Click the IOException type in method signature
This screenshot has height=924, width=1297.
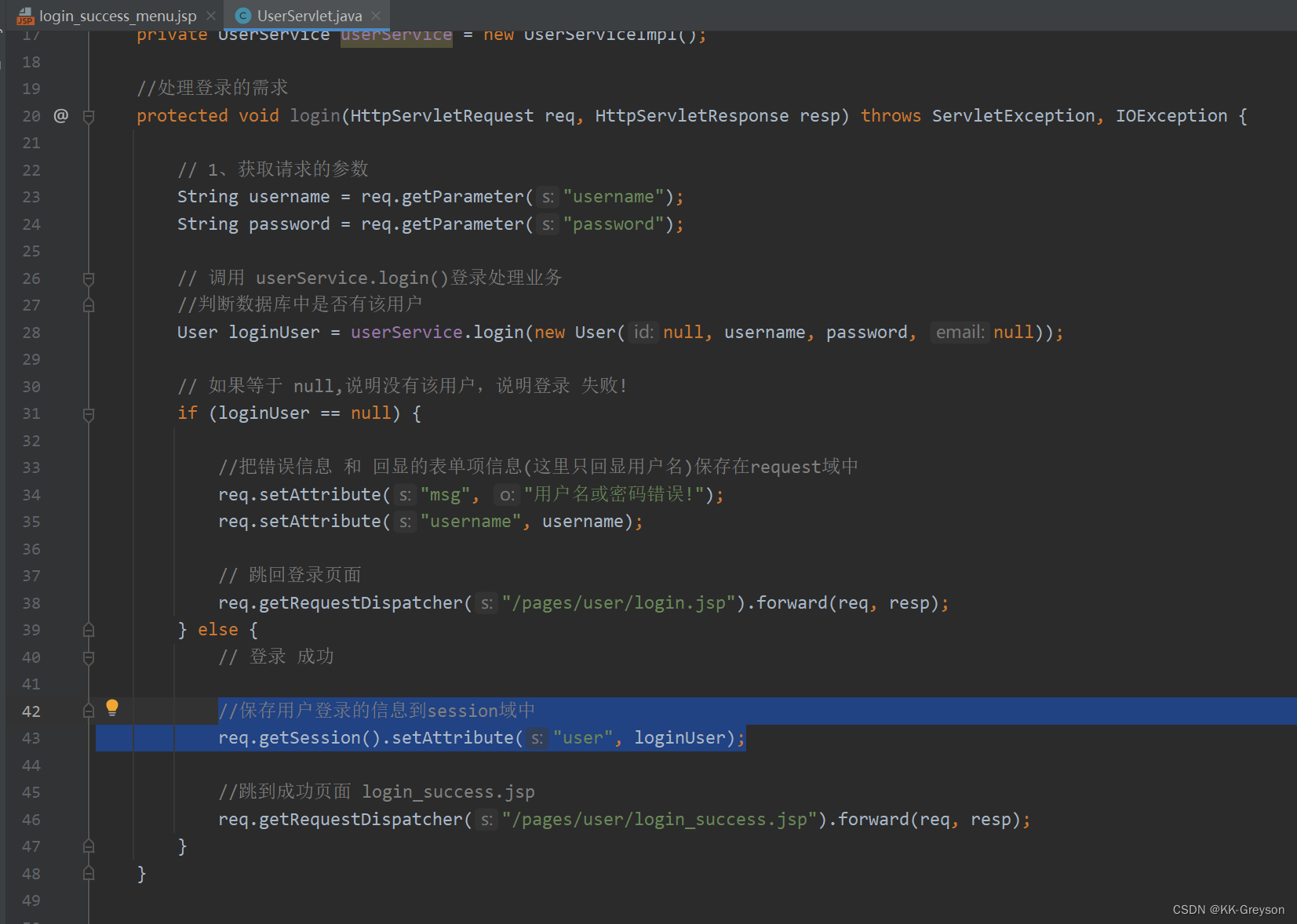click(1171, 116)
